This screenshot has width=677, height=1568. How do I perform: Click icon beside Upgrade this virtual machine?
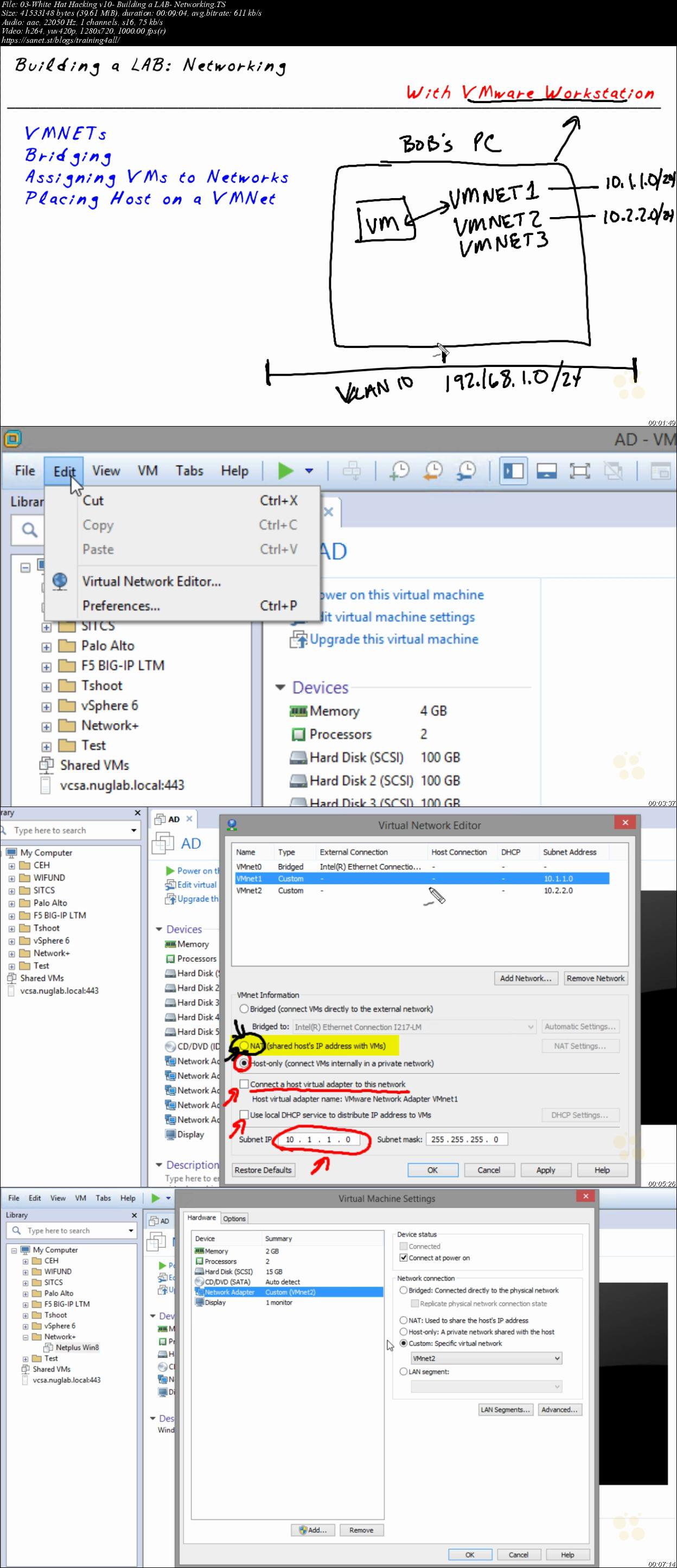pos(298,639)
